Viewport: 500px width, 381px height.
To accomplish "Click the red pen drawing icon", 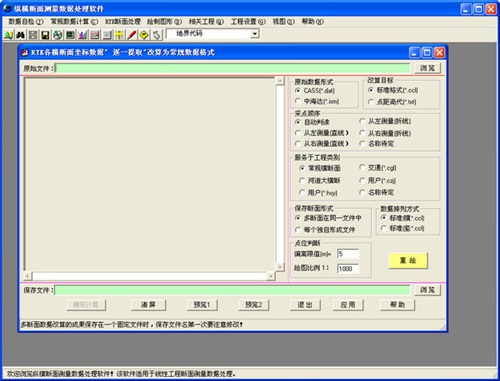I will [132, 35].
